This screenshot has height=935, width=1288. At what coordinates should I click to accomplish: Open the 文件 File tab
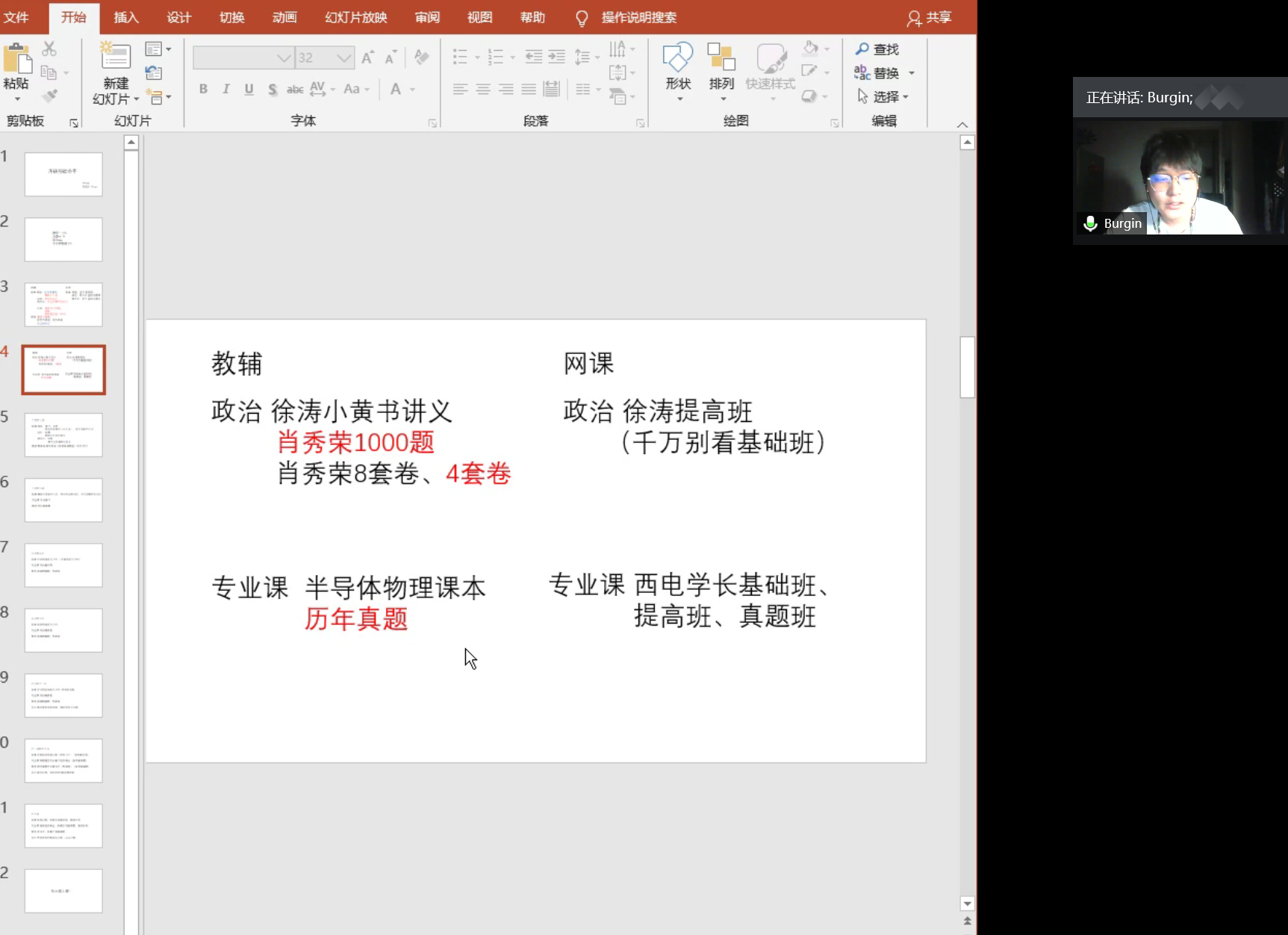16,18
